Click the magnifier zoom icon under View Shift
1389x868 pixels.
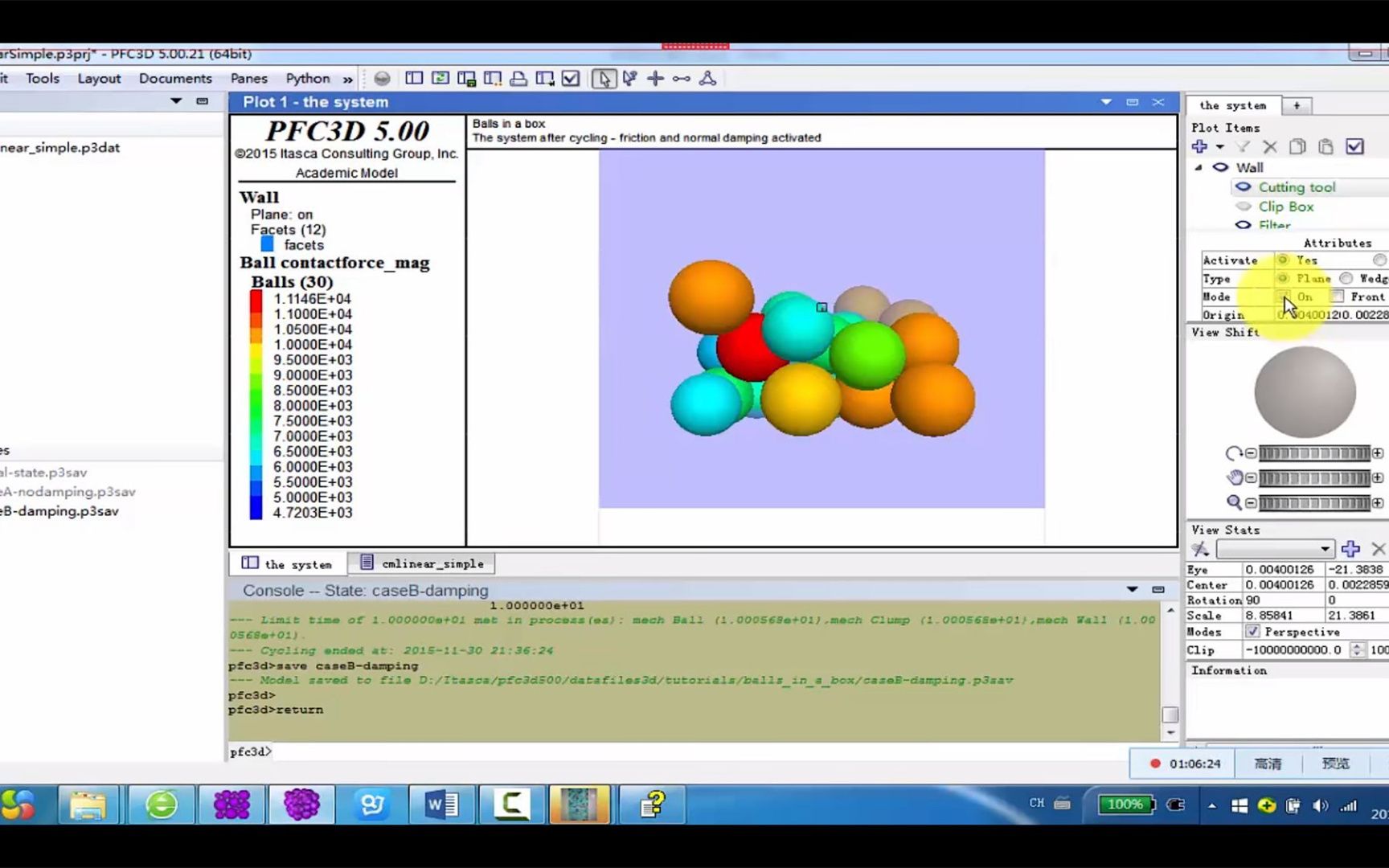coord(1234,503)
